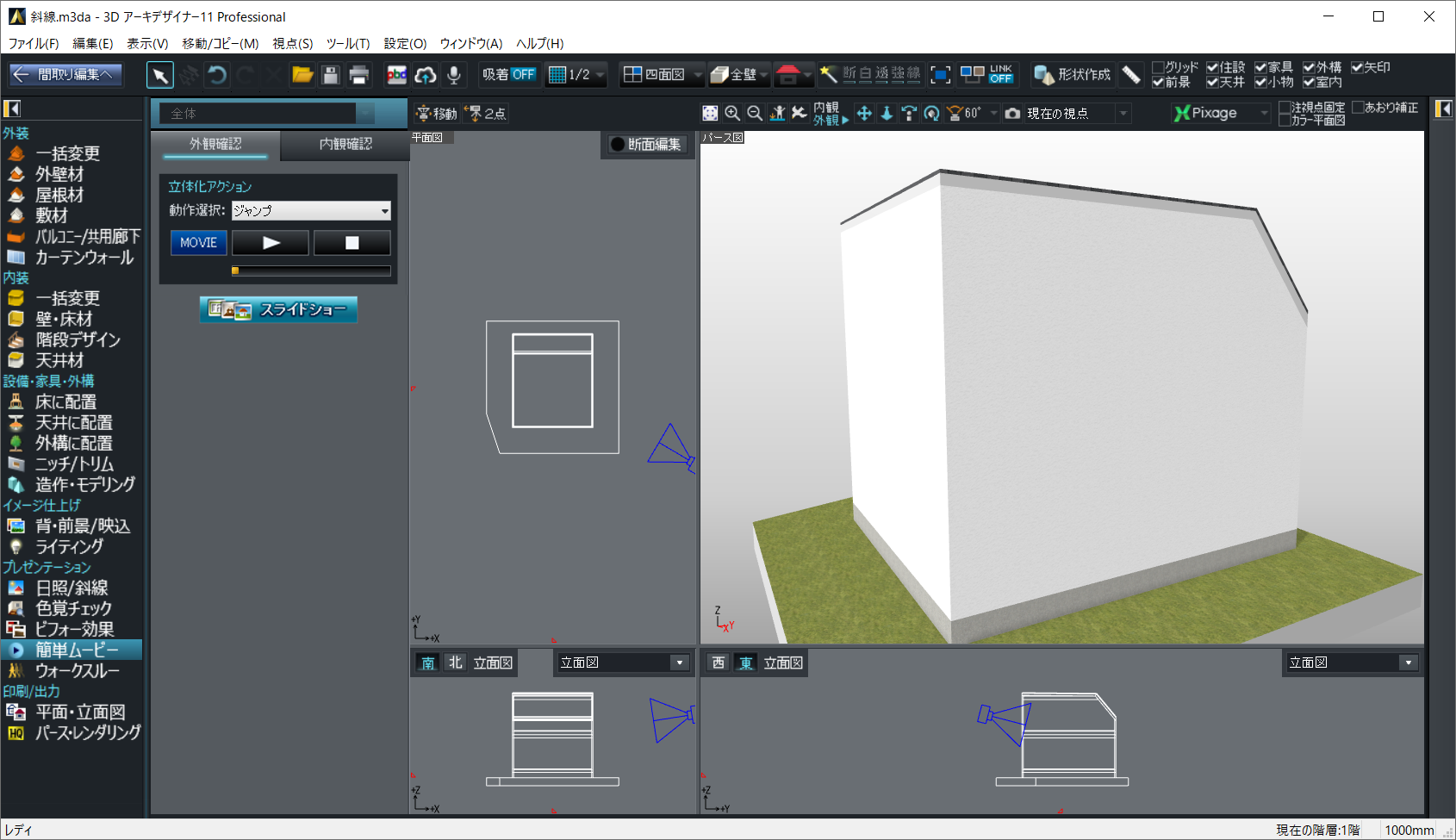Toggle the あおり補正 checkbox
This screenshot has height=840, width=1456.
pos(1359,108)
